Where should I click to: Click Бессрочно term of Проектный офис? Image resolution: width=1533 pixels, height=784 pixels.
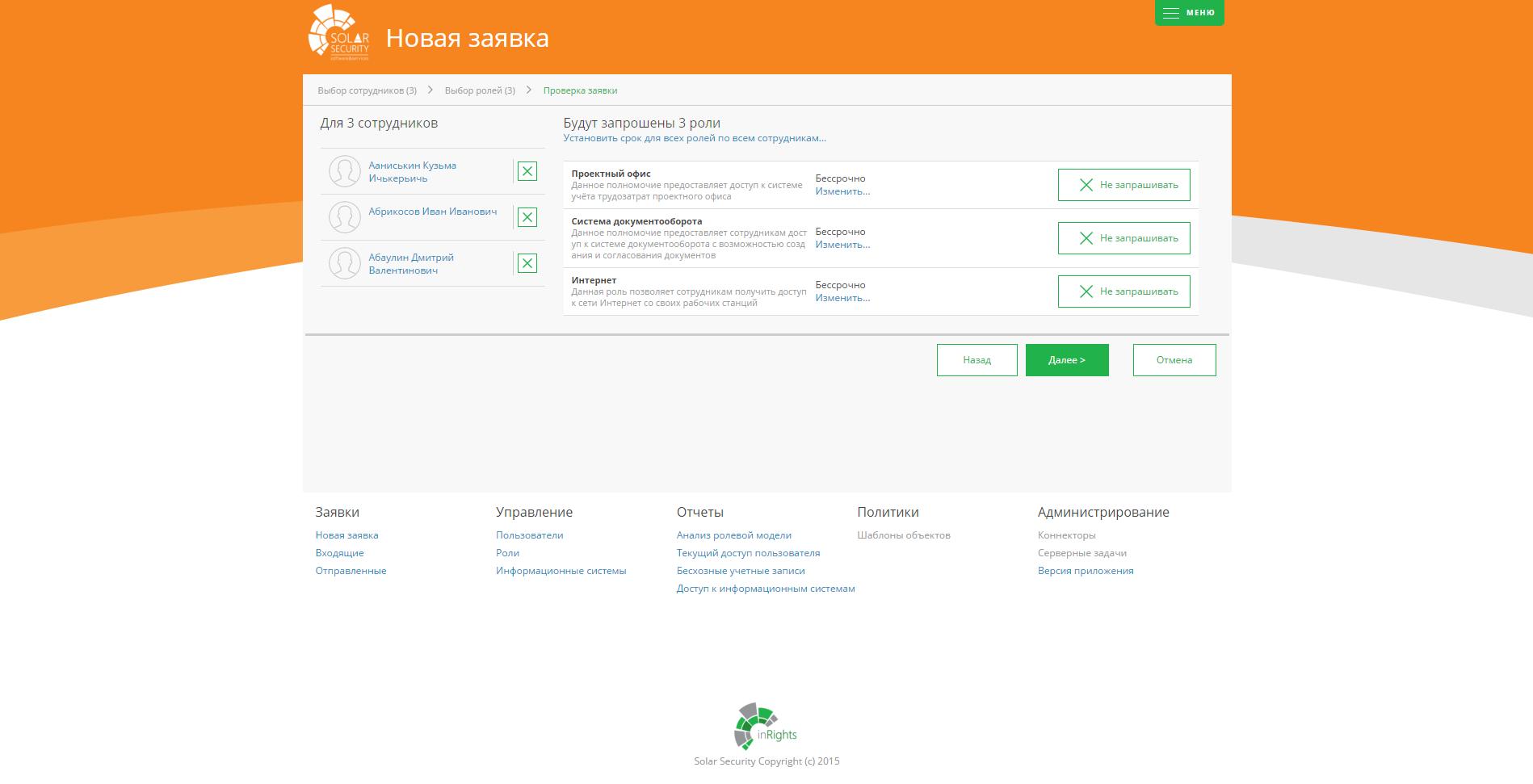tap(840, 178)
